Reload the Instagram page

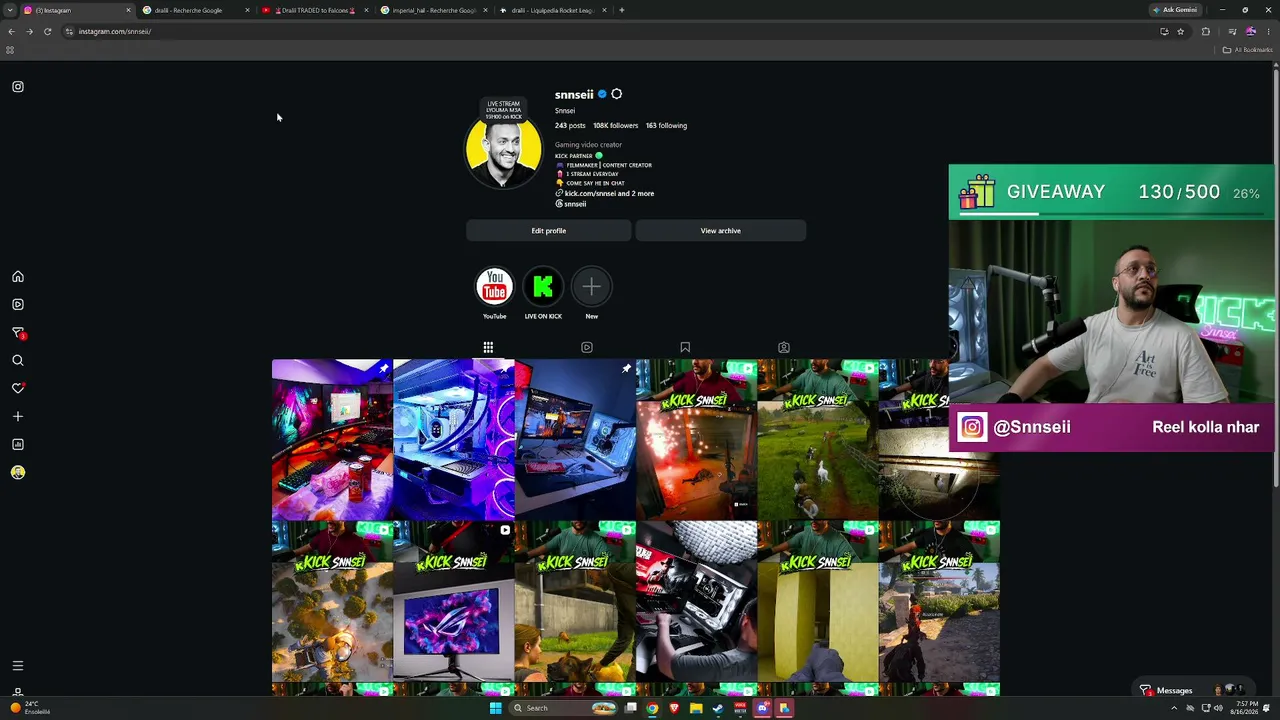(47, 32)
